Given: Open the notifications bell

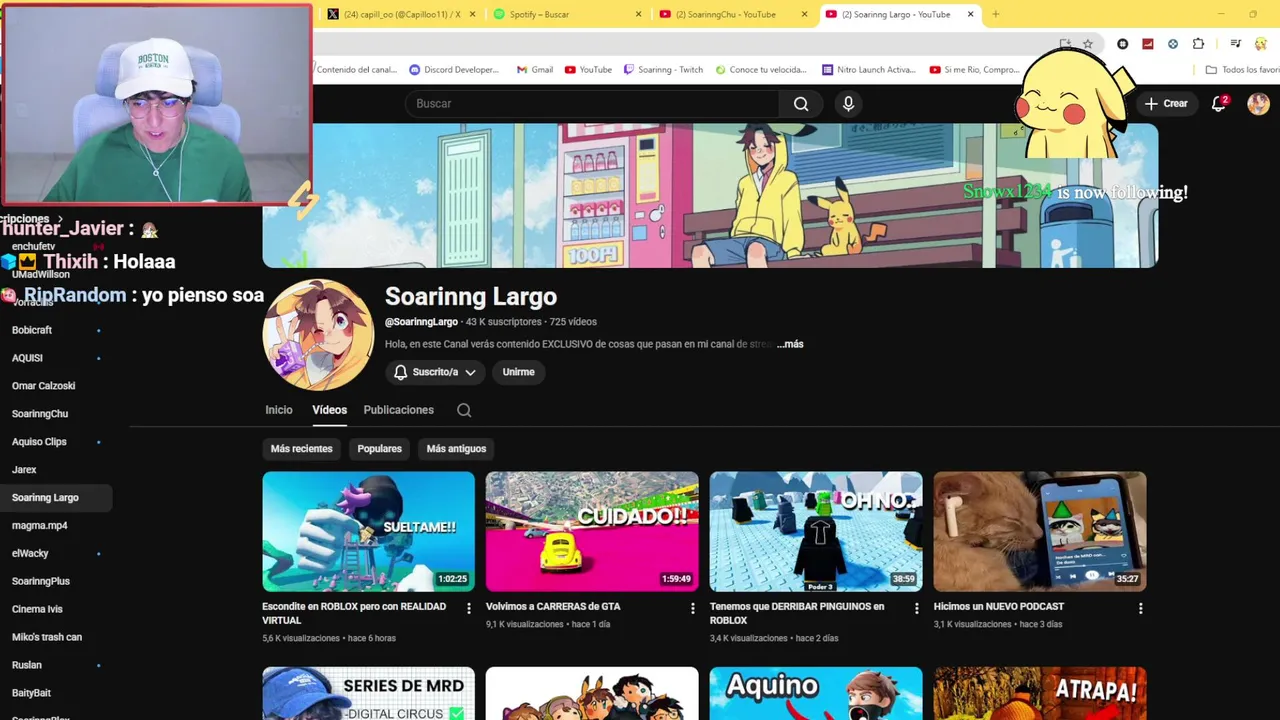Looking at the screenshot, I should click(1219, 103).
